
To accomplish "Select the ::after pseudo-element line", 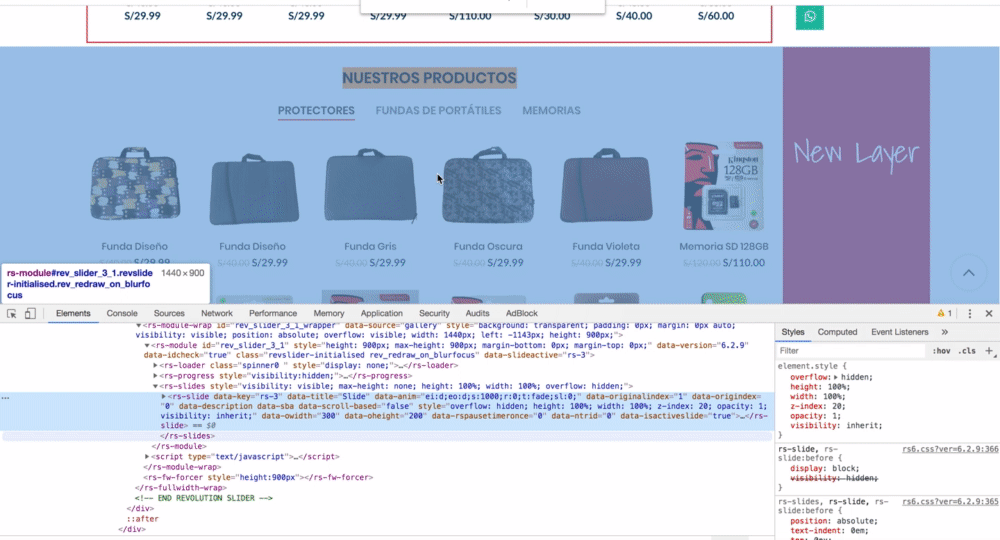I will pos(142,519).
